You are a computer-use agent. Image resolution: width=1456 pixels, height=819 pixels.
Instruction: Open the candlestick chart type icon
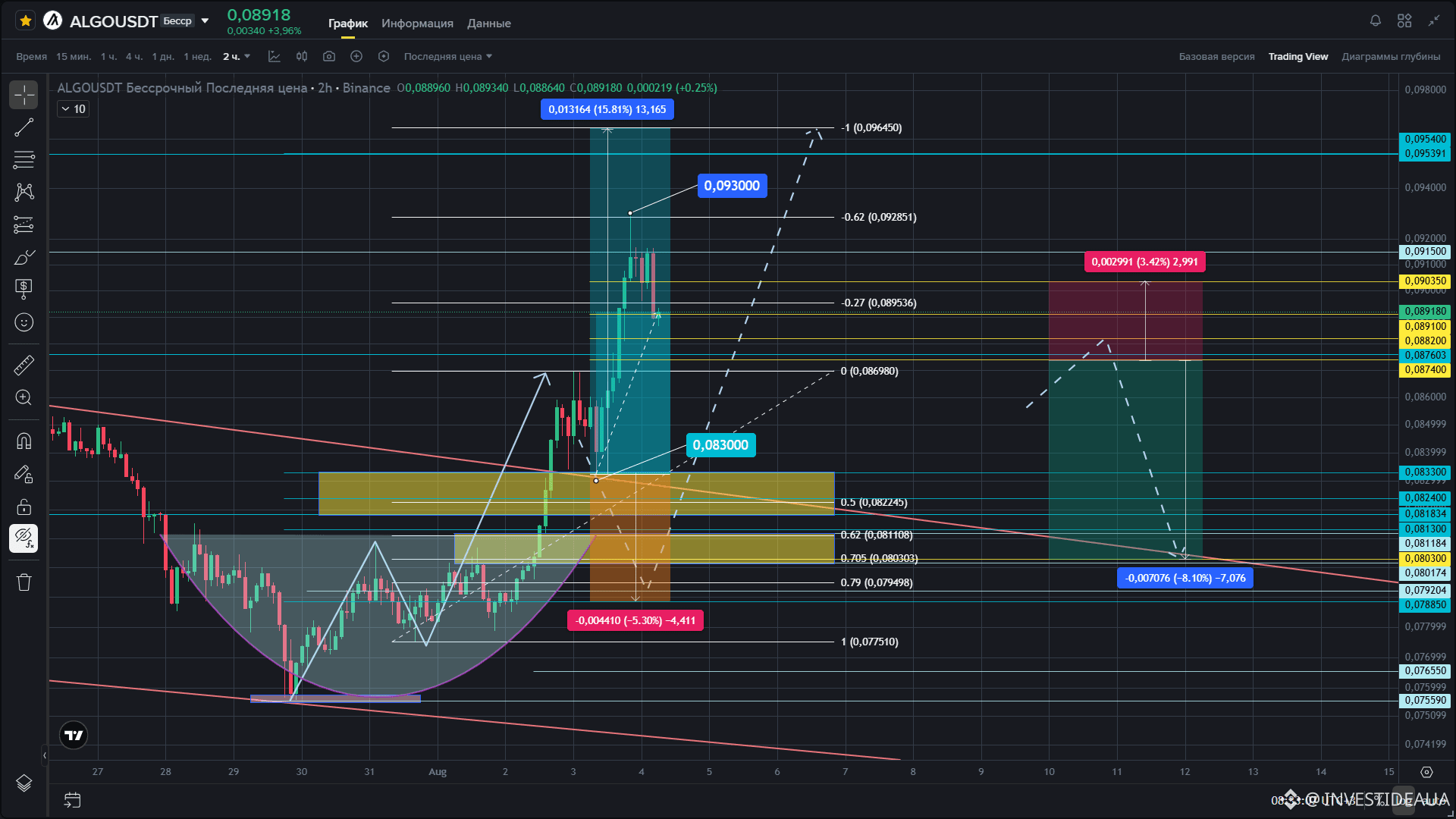point(302,57)
